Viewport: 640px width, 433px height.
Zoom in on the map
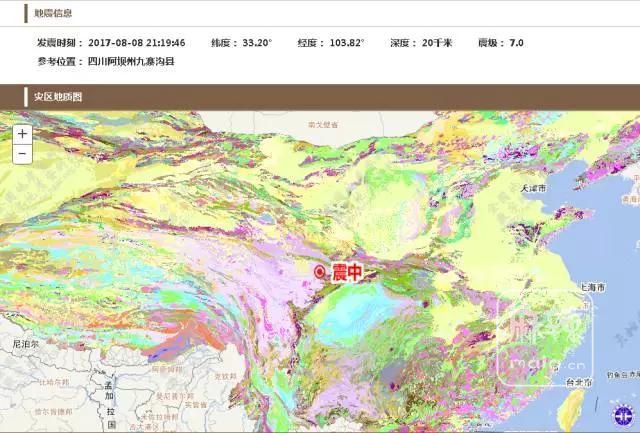pos(23,134)
